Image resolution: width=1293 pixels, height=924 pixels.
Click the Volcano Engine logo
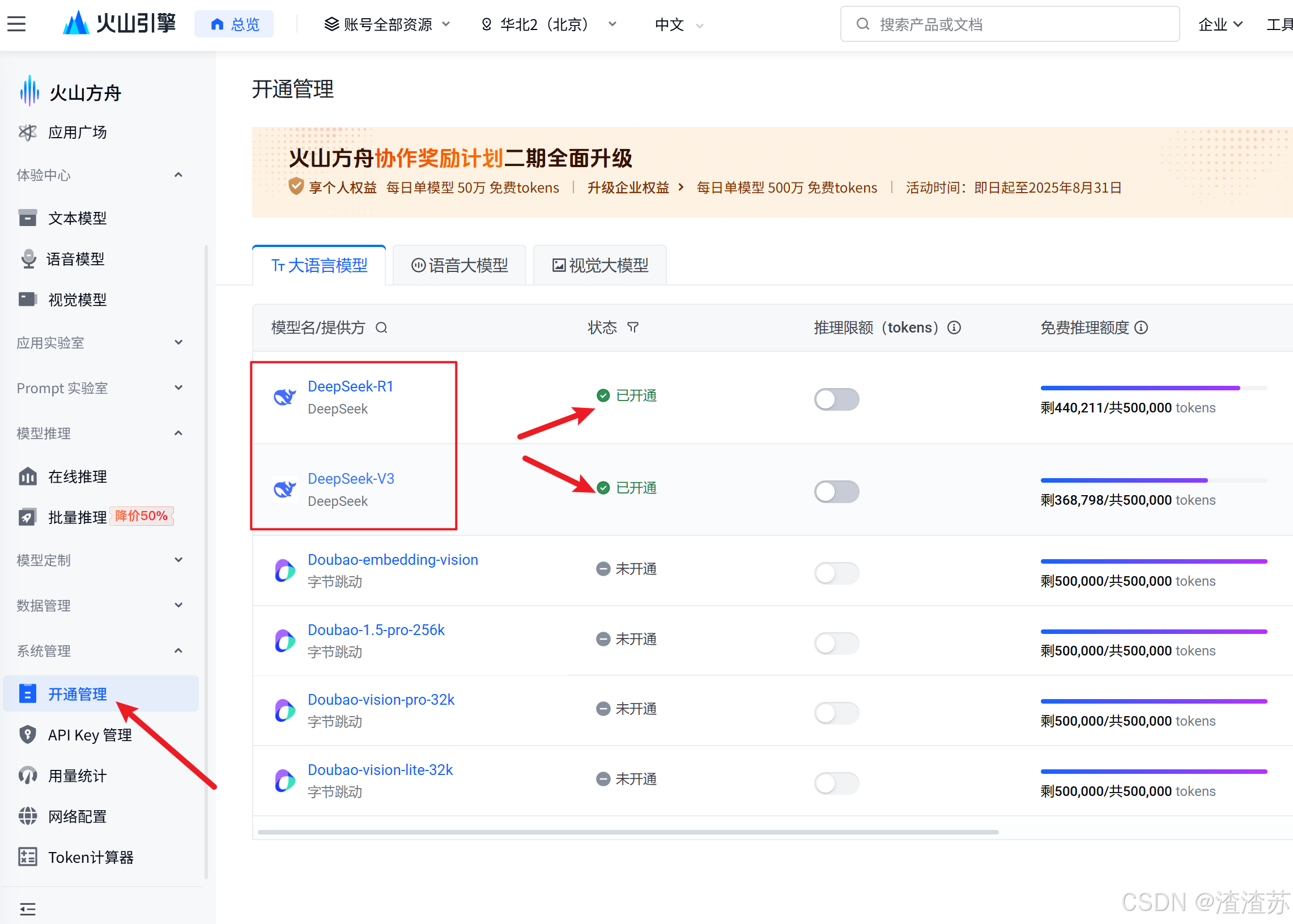tap(120, 23)
